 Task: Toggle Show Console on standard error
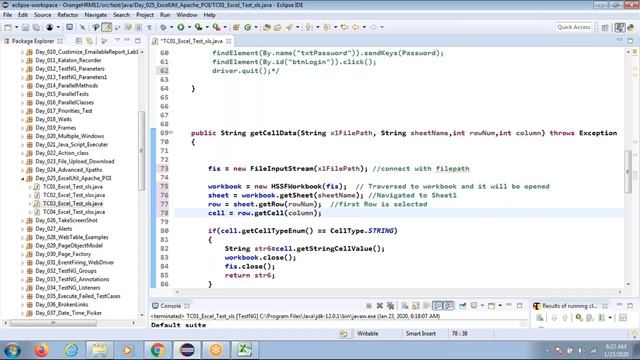[x=448, y=306]
